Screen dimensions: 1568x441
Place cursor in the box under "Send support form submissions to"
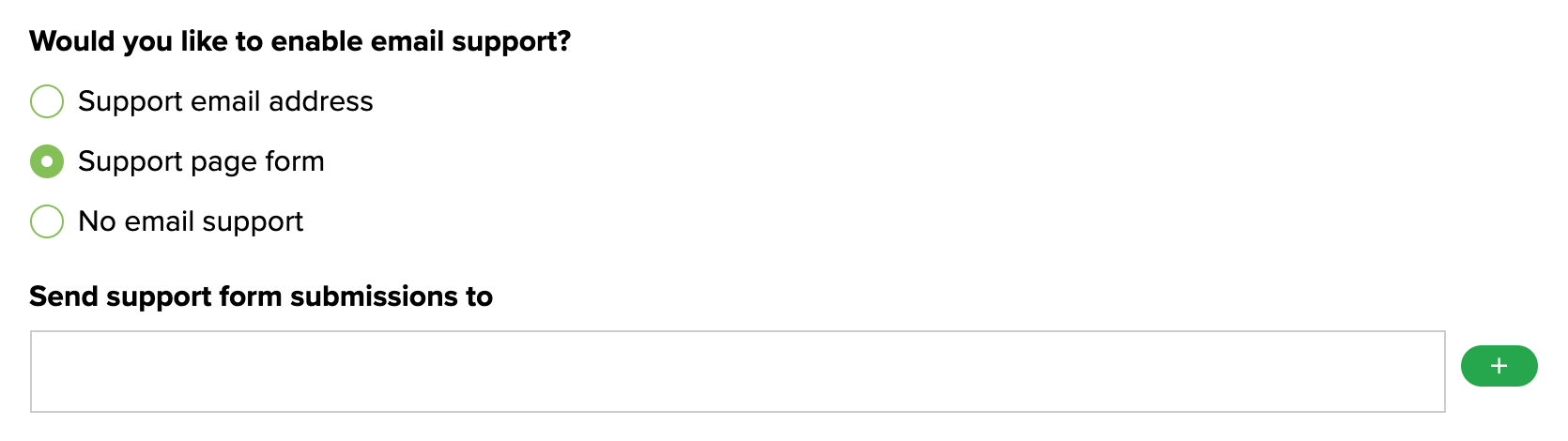tap(737, 372)
